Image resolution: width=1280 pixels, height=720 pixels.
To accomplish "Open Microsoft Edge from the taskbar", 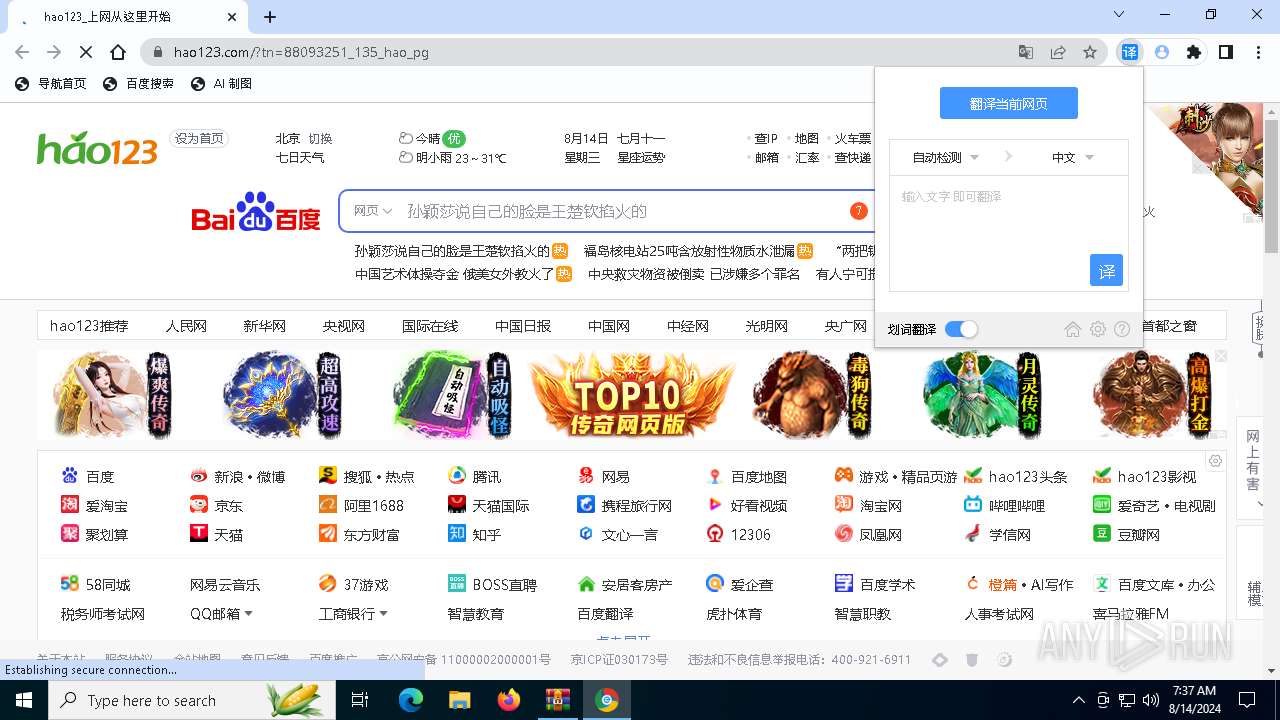I will 411,700.
